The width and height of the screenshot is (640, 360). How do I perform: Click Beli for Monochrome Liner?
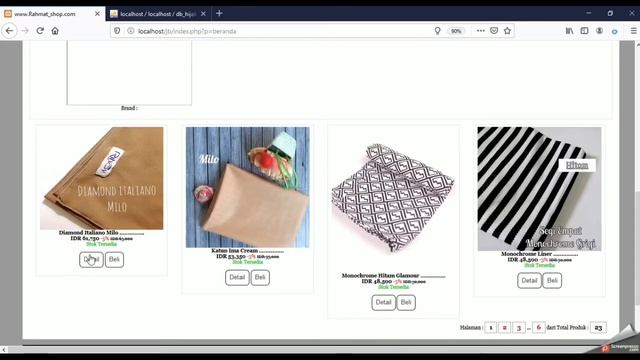552,281
